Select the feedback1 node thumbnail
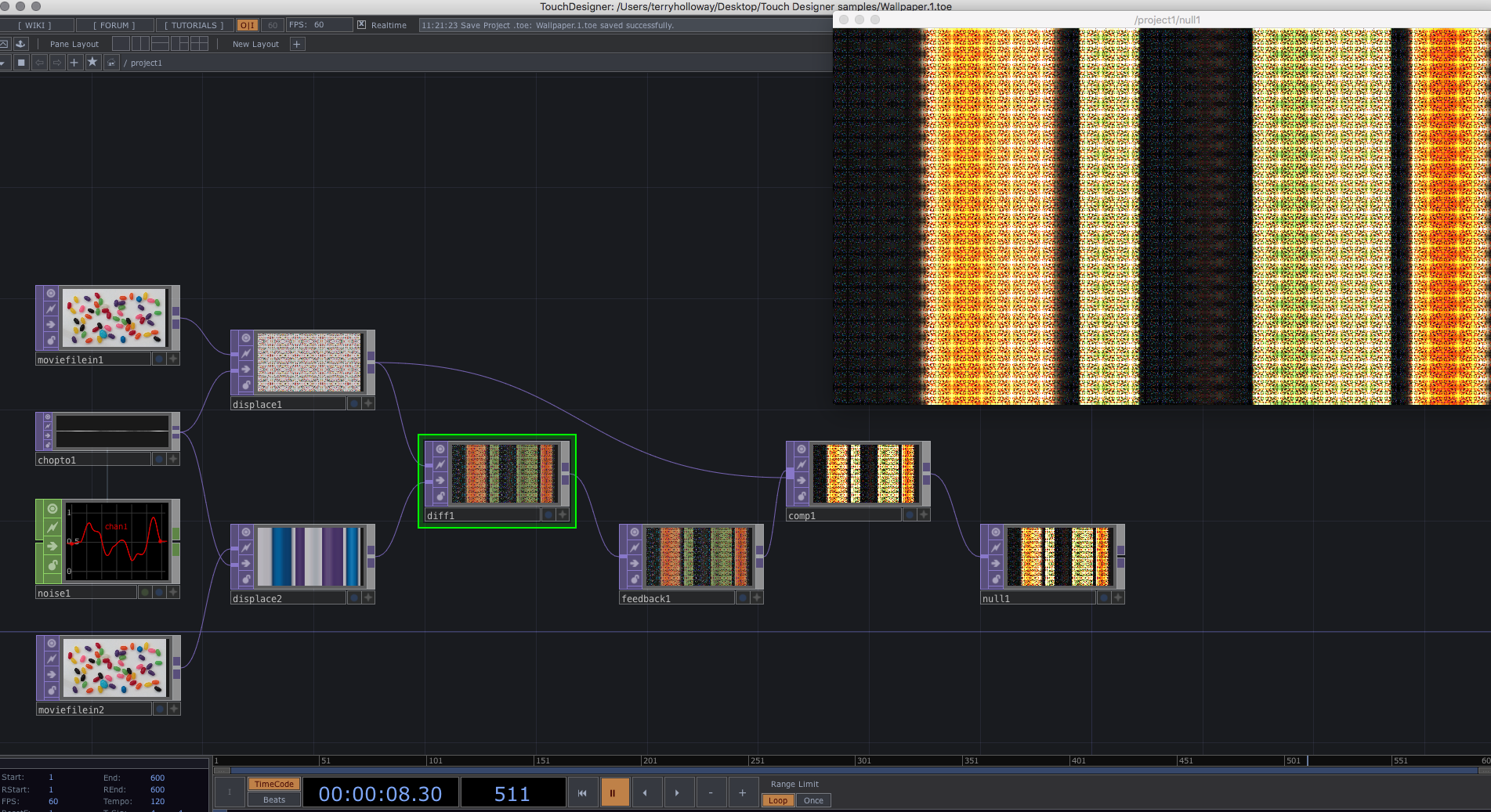This screenshot has width=1491, height=812. tap(699, 557)
